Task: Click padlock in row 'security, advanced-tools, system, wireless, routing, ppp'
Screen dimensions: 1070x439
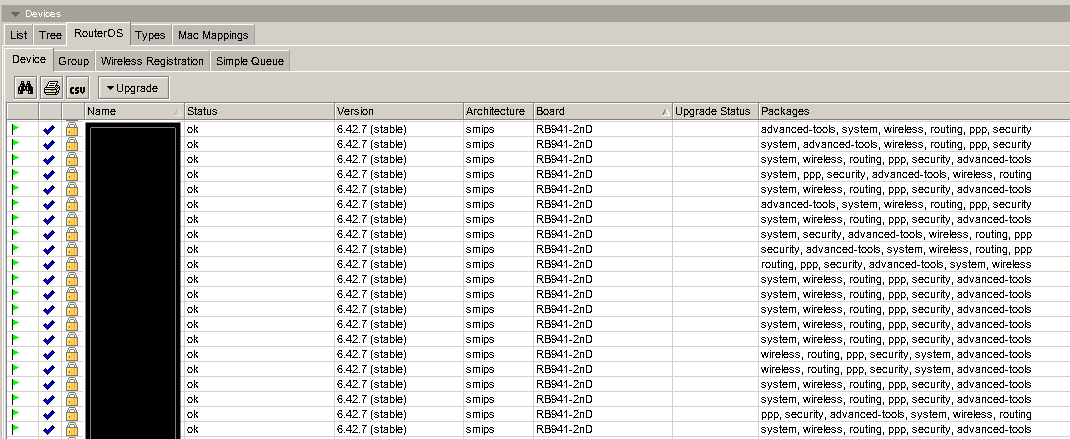Action: click(72, 249)
